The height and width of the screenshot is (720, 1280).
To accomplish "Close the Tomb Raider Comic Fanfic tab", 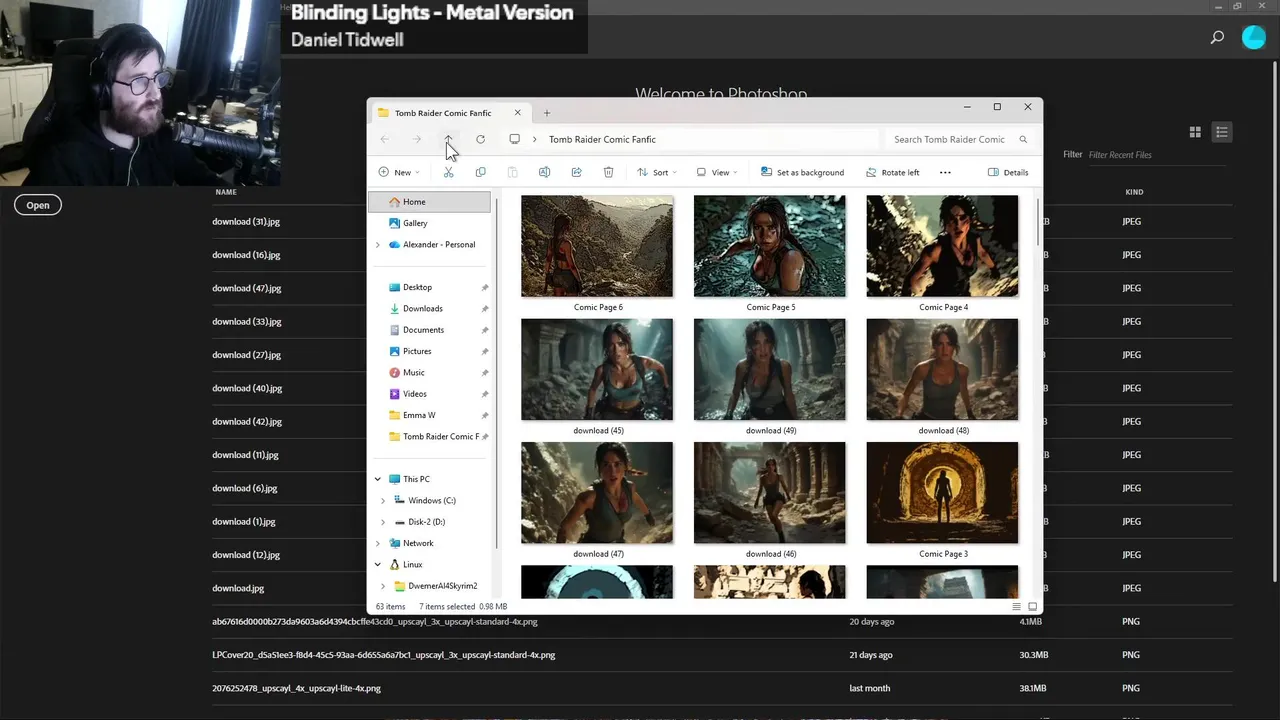I will (x=517, y=113).
